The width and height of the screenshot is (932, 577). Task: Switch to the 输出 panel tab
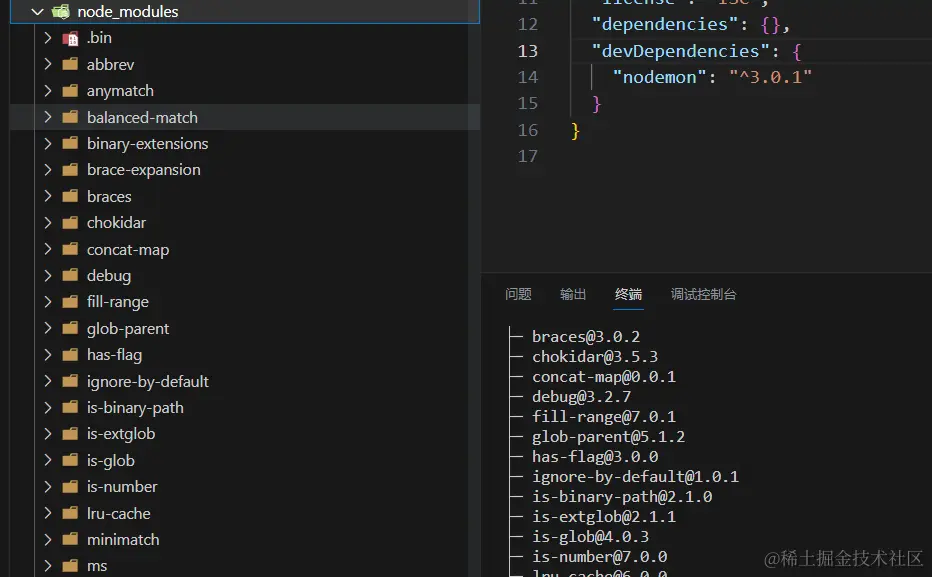click(x=573, y=294)
